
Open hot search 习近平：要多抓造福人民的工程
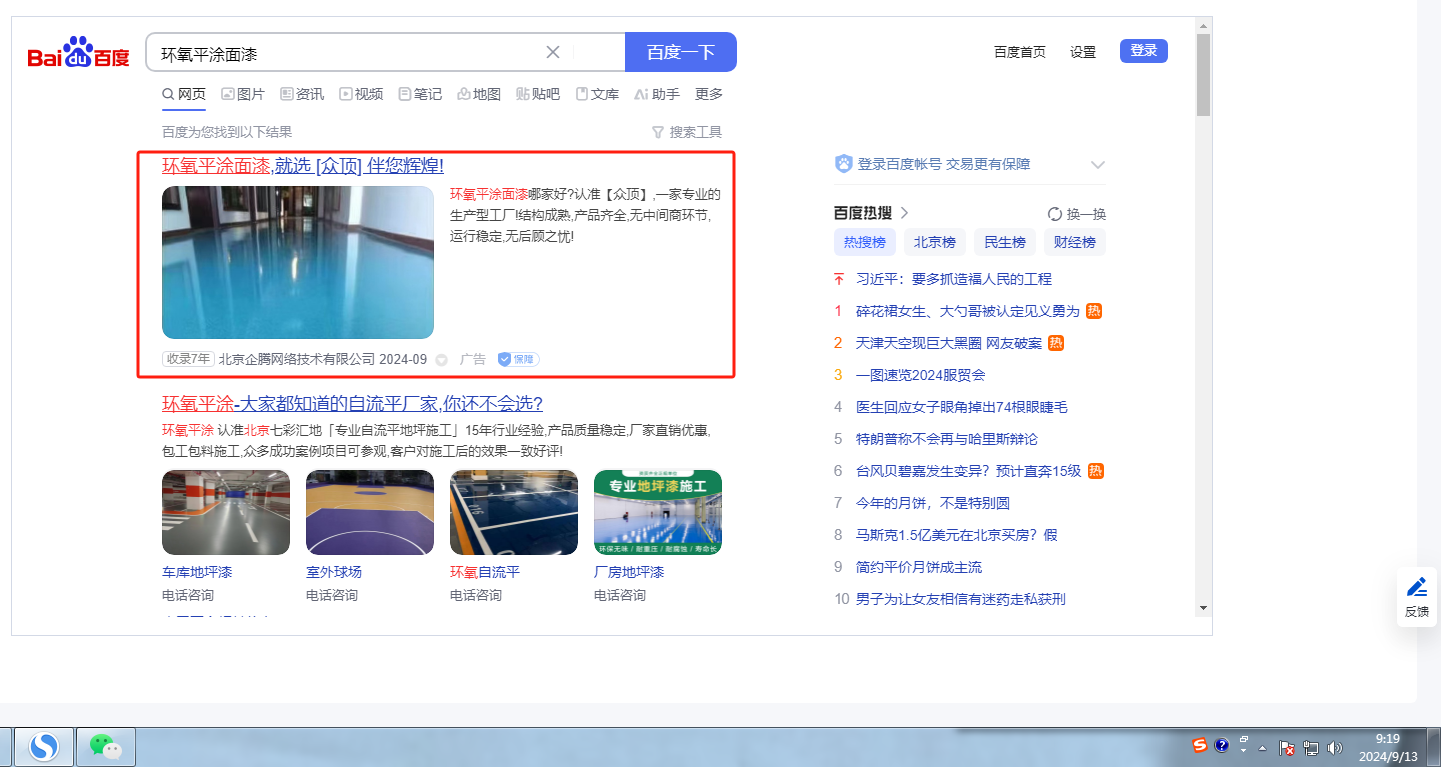[x=954, y=279]
